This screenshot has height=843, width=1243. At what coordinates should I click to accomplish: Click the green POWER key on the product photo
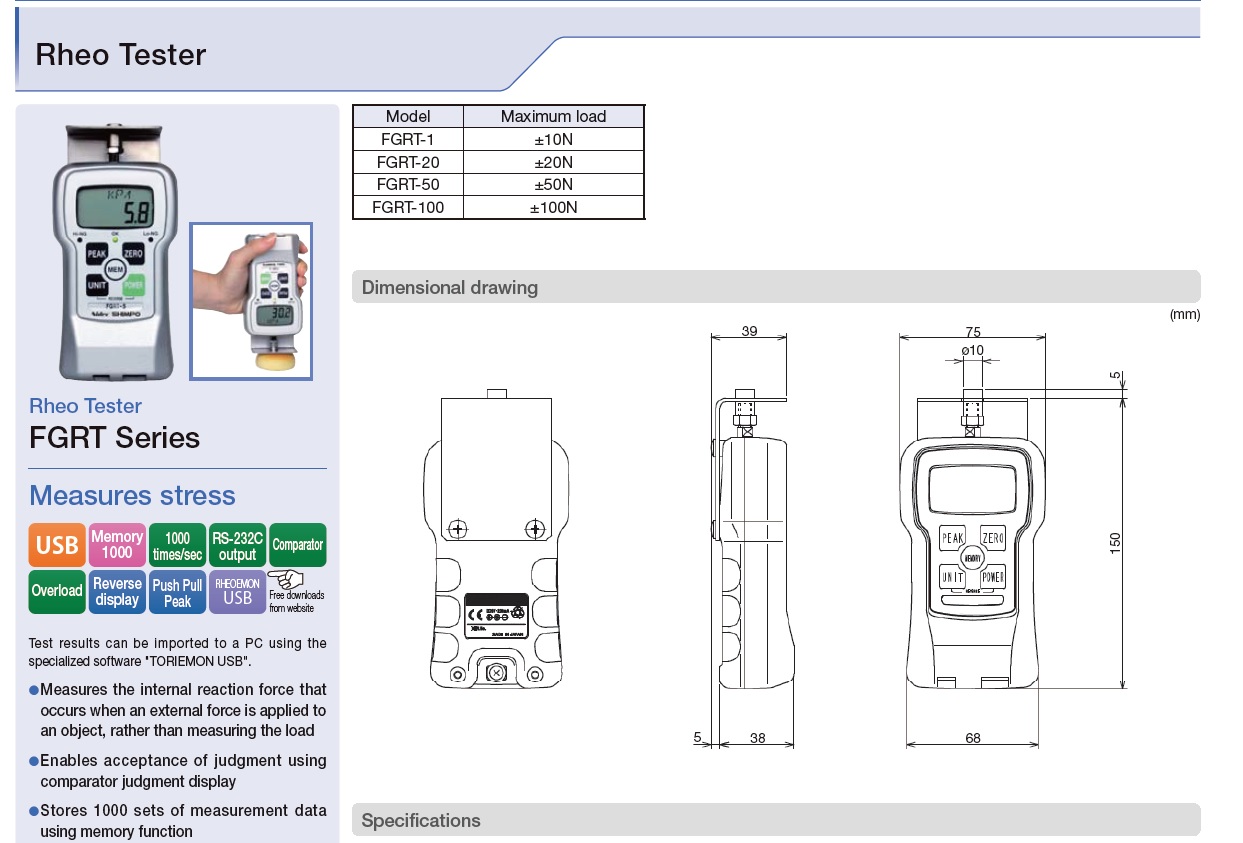tap(134, 285)
